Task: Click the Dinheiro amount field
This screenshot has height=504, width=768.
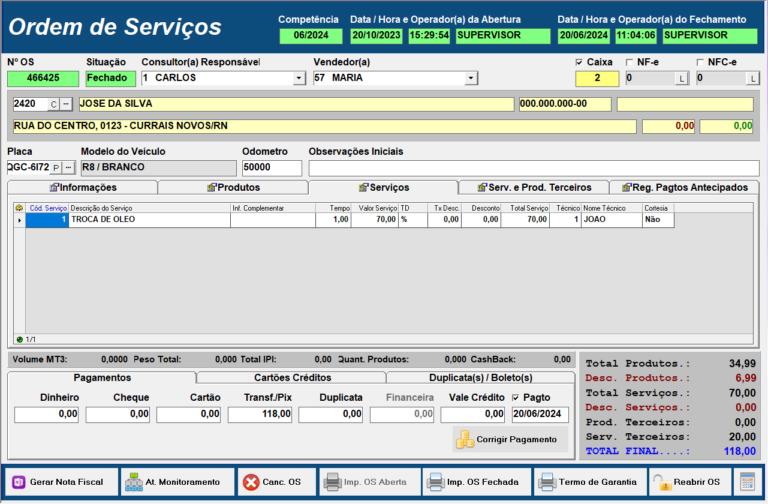Action: pyautogui.click(x=46, y=414)
